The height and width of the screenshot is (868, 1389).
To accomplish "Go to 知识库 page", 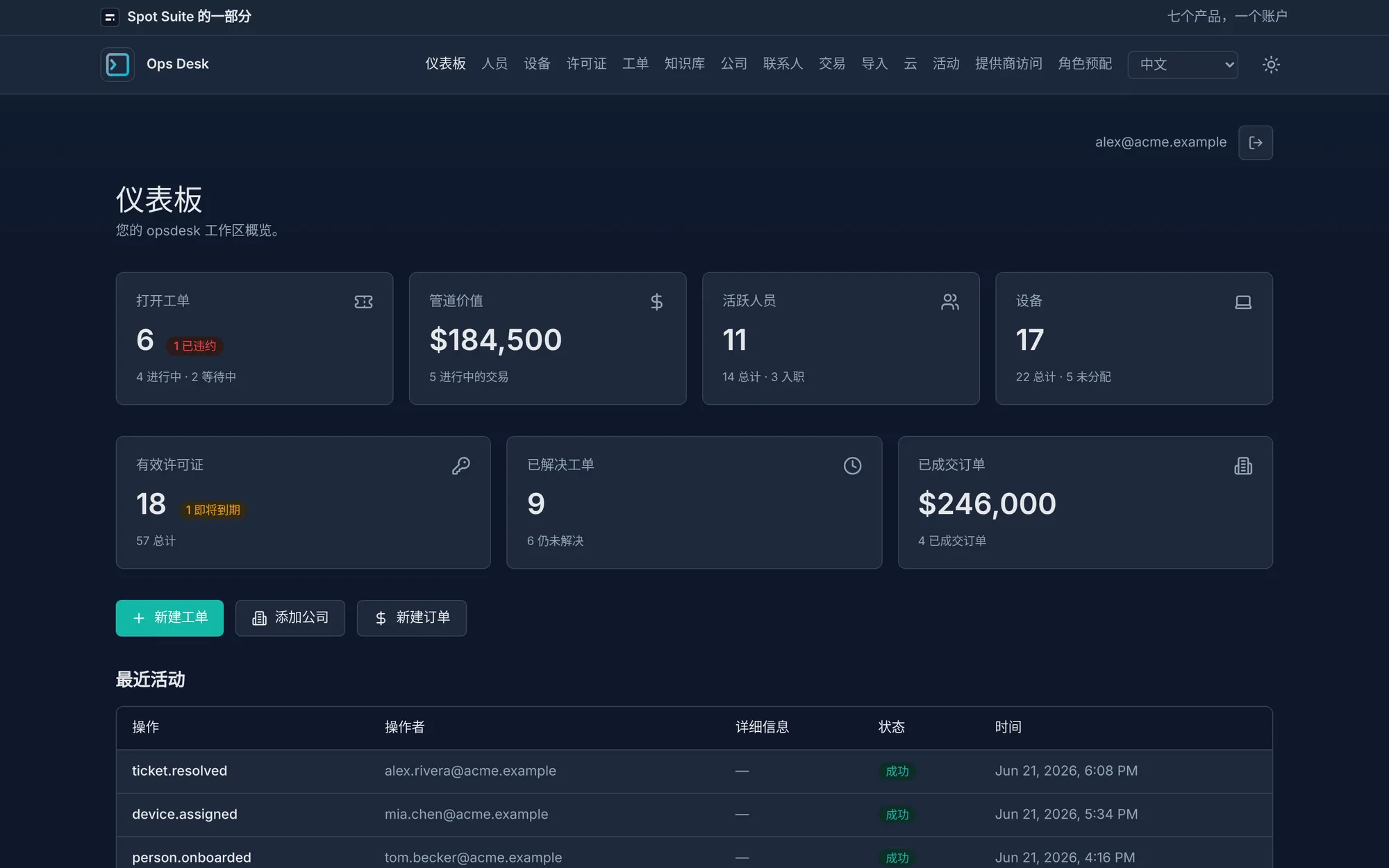I will click(x=685, y=64).
